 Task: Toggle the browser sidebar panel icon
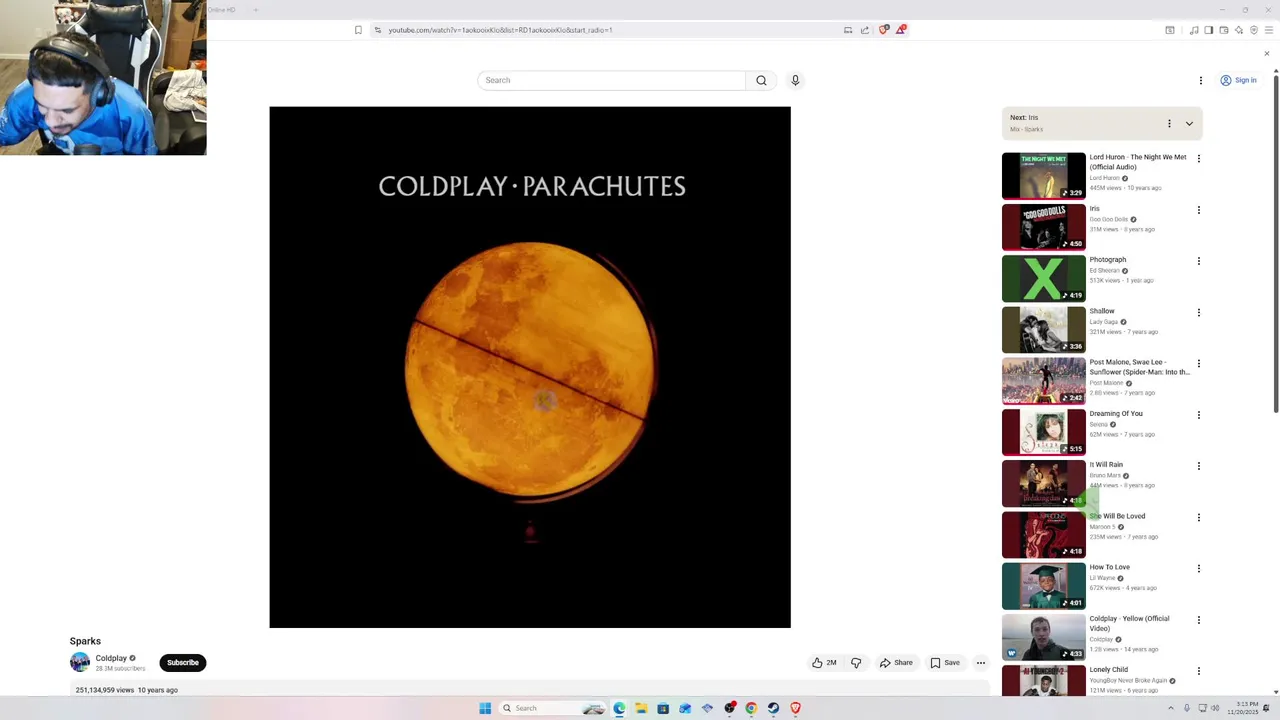coord(1208,30)
